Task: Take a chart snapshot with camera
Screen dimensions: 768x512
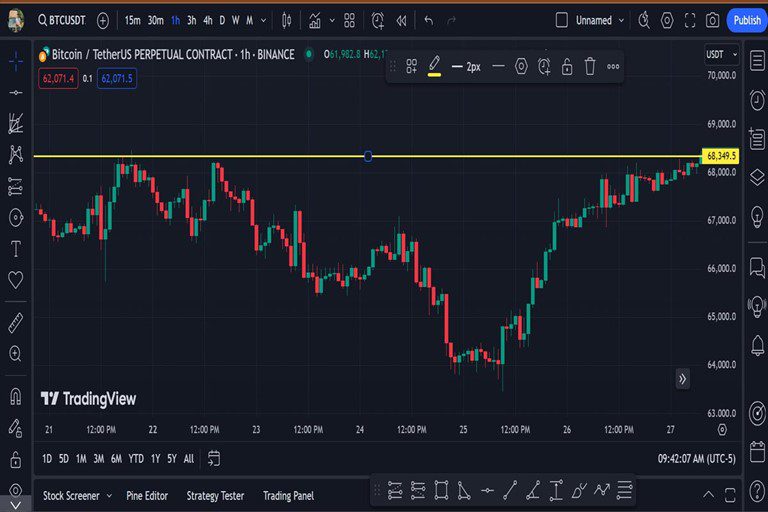Action: pos(712,20)
